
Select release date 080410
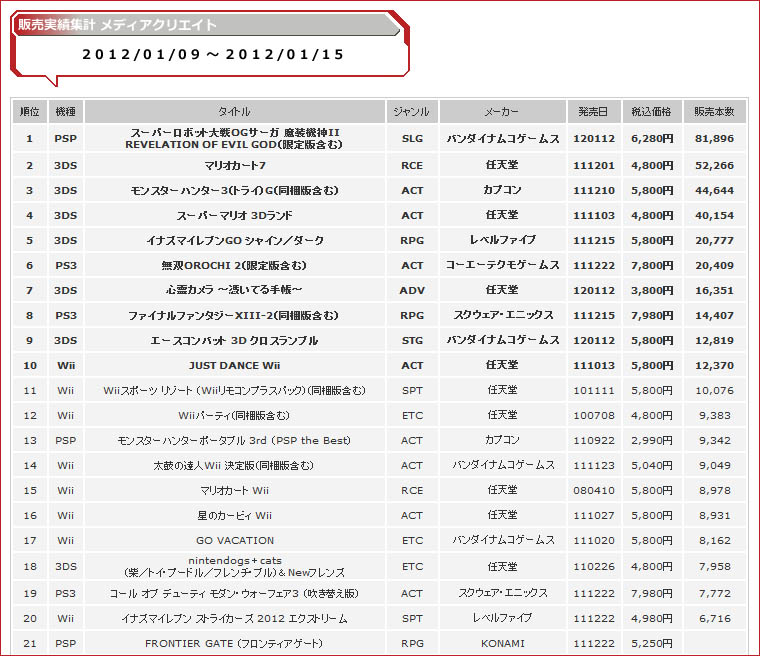(594, 491)
